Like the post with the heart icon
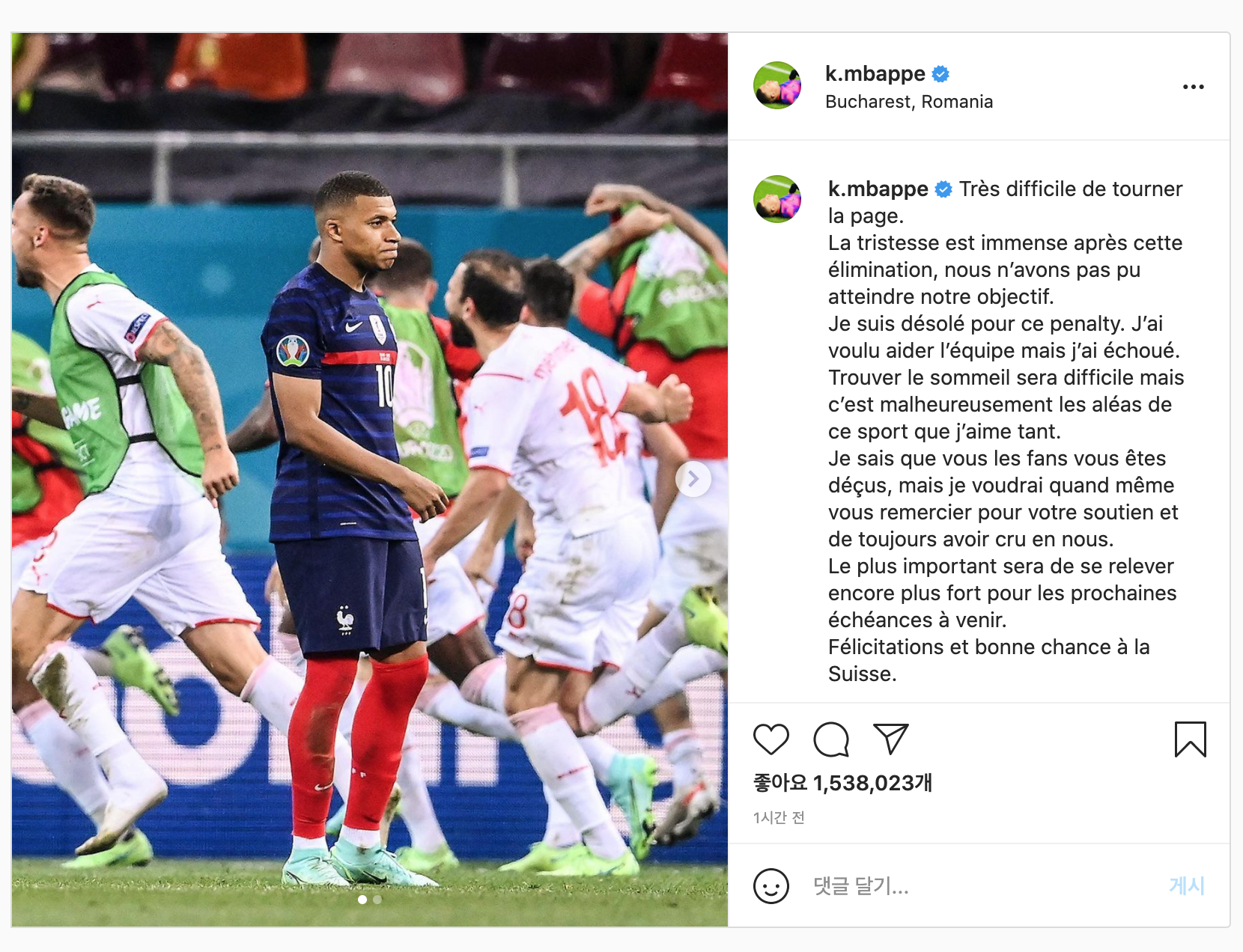 (771, 739)
